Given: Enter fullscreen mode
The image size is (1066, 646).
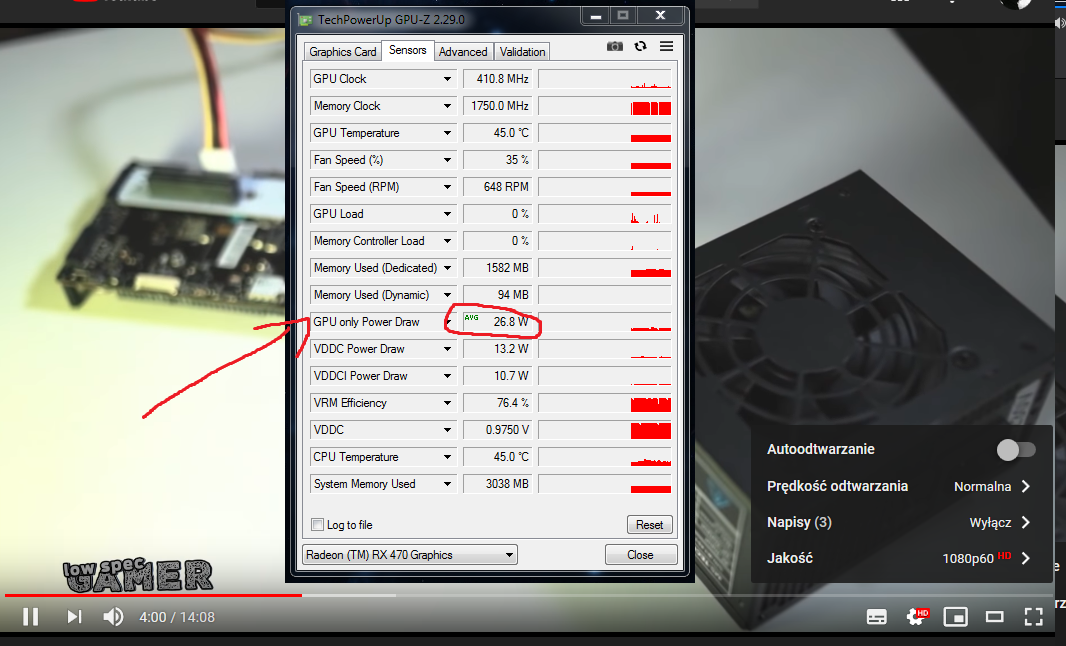Looking at the screenshot, I should click(1033, 617).
